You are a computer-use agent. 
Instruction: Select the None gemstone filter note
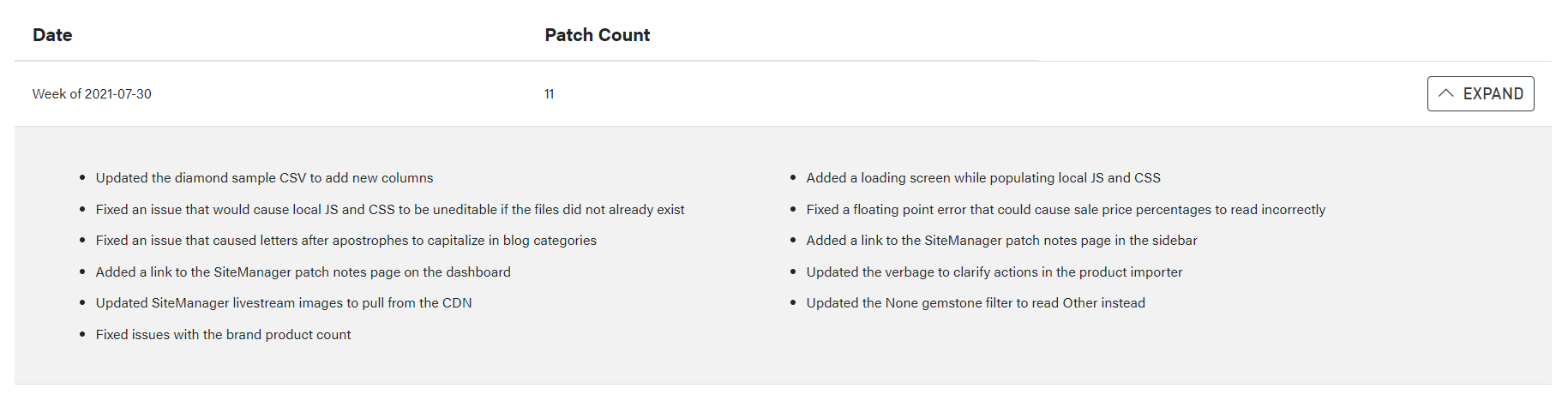[975, 303]
